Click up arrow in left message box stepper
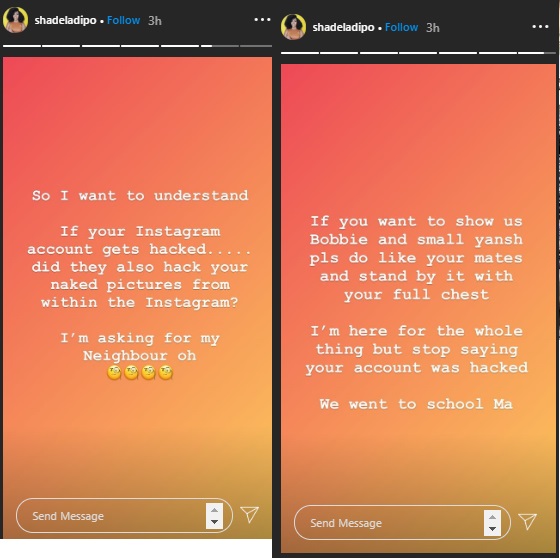The height and width of the screenshot is (558, 560). [x=214, y=510]
